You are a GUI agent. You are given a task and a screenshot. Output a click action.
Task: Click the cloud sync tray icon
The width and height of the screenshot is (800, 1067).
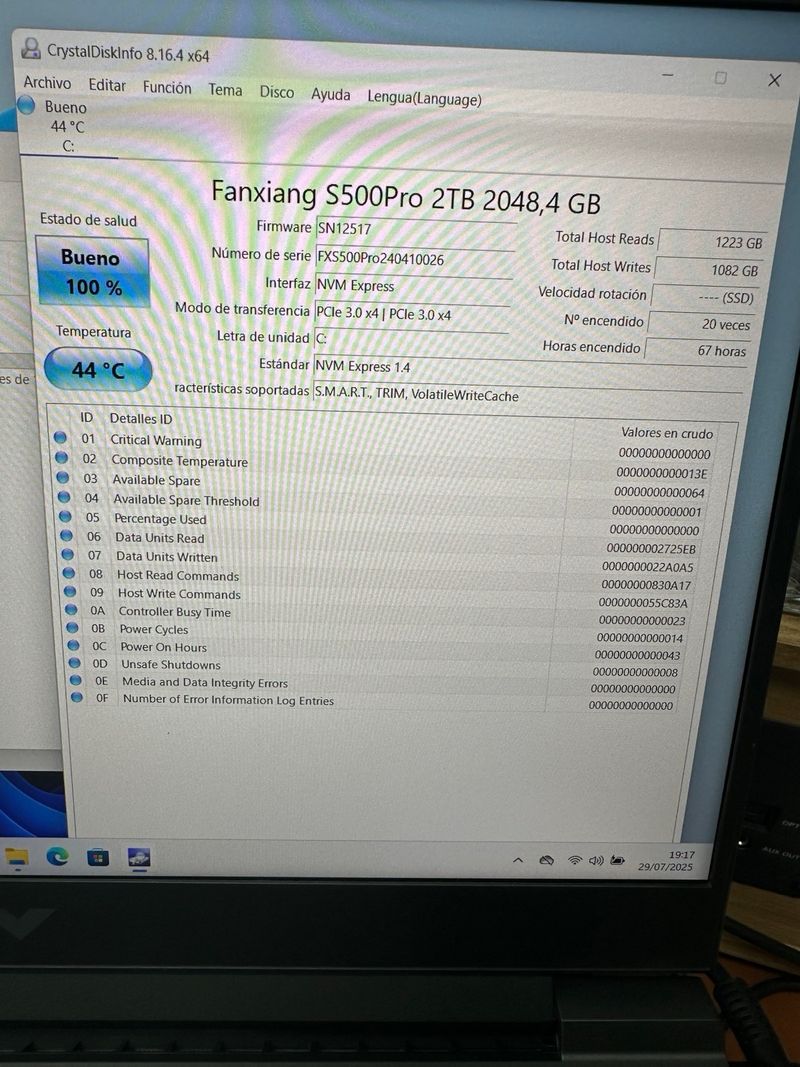click(x=546, y=861)
